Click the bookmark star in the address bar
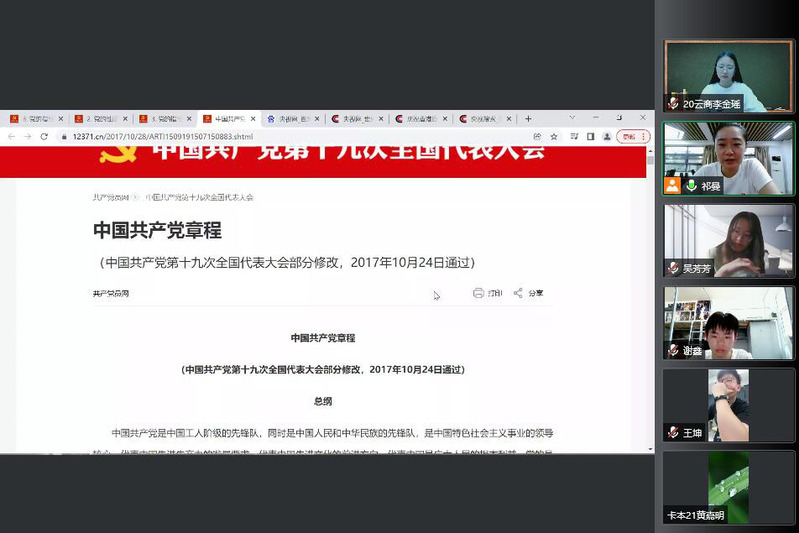 coord(554,136)
